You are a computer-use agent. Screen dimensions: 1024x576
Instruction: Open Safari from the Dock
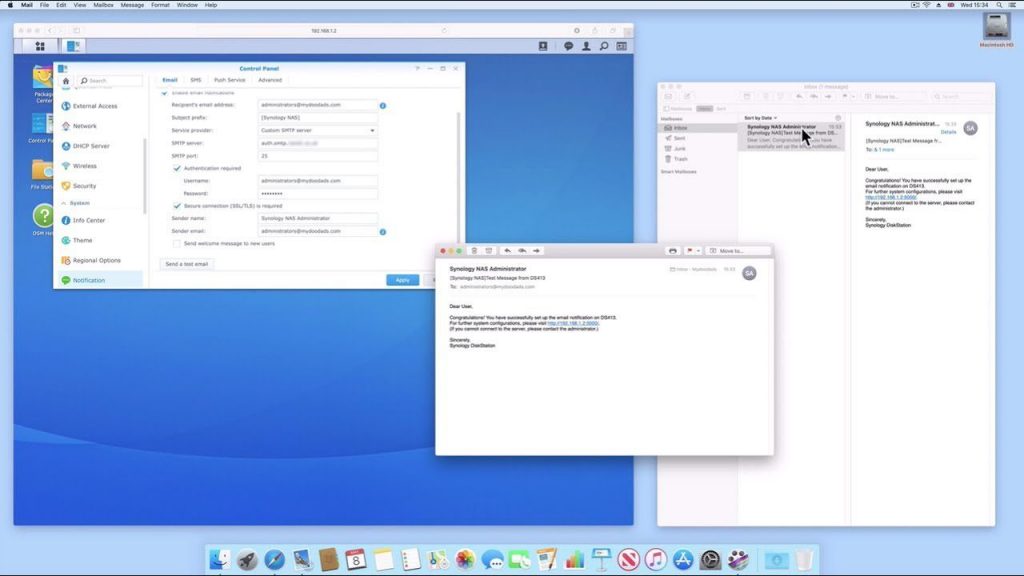coord(274,560)
